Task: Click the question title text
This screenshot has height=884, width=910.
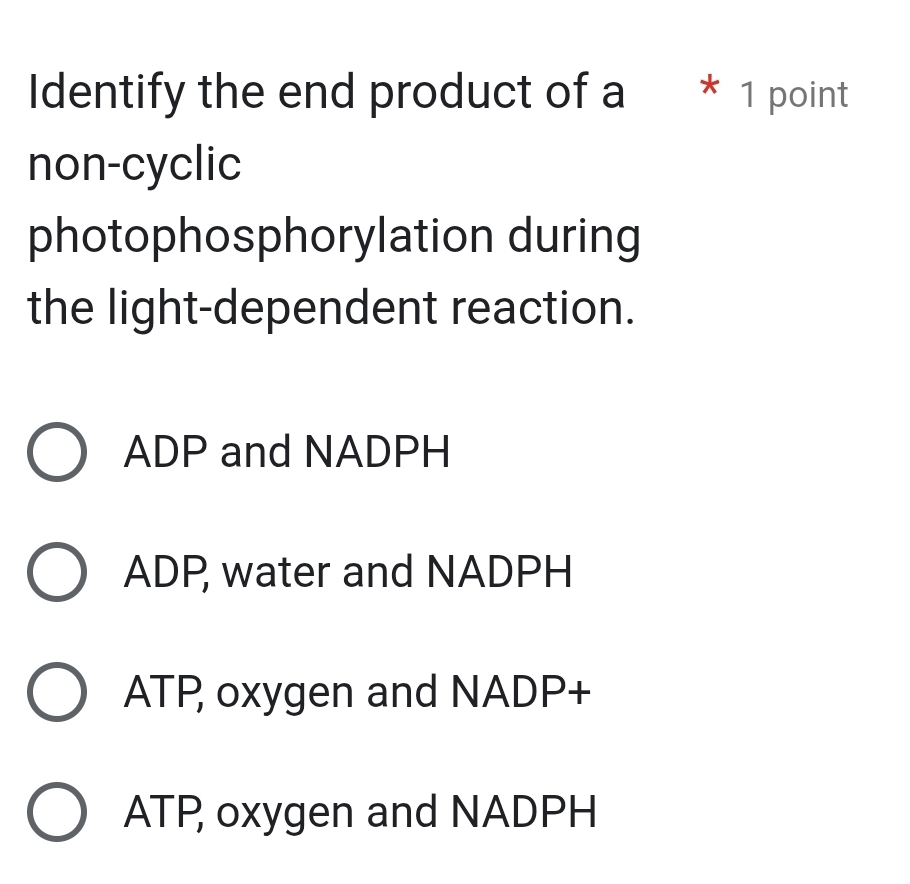Action: pos(330,200)
